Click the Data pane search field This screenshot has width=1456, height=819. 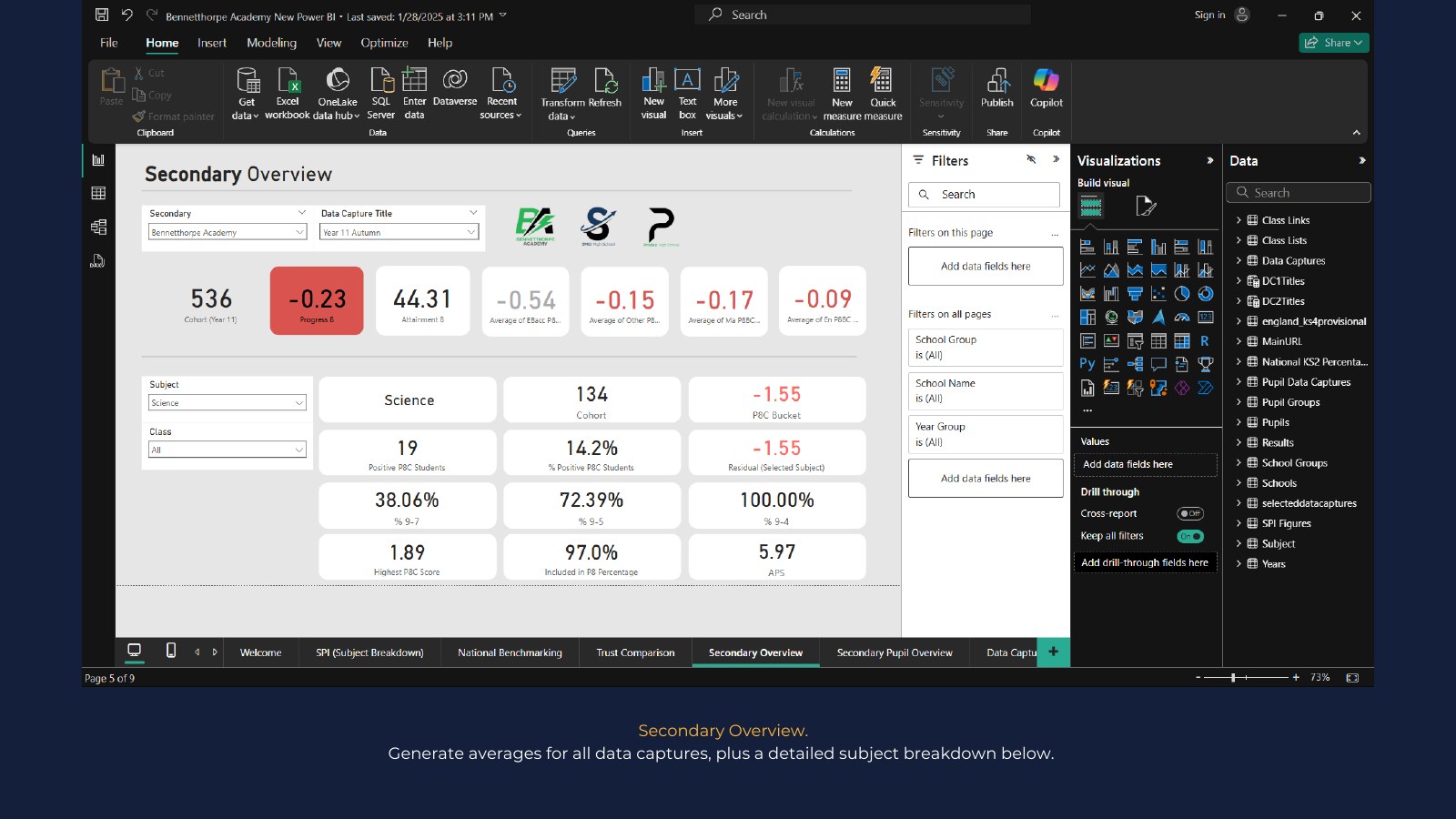point(1298,193)
